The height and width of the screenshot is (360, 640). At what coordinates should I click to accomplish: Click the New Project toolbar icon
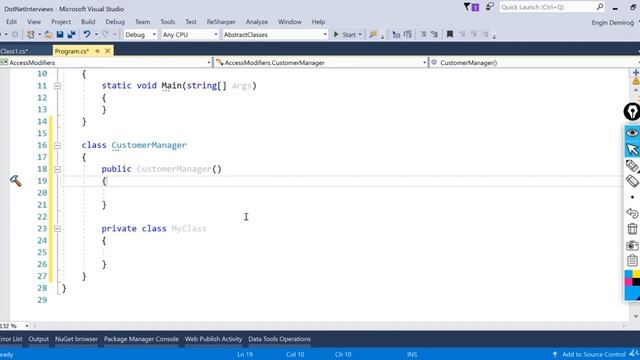tap(31, 35)
